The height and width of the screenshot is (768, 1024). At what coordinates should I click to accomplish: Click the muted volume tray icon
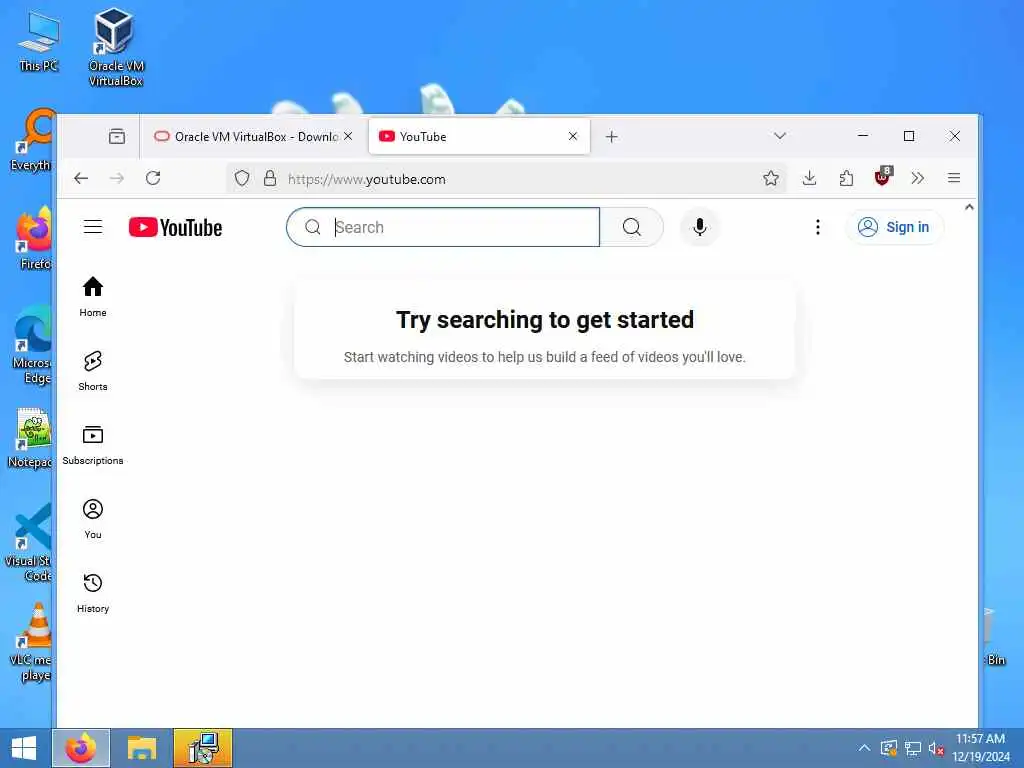tap(936, 748)
